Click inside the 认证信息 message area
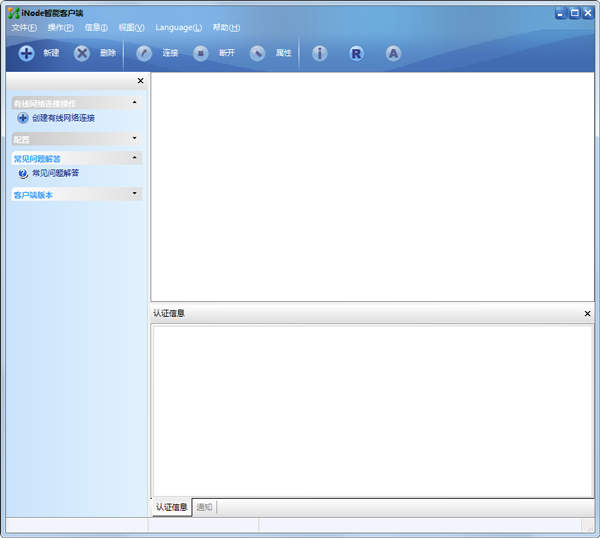 (x=373, y=411)
